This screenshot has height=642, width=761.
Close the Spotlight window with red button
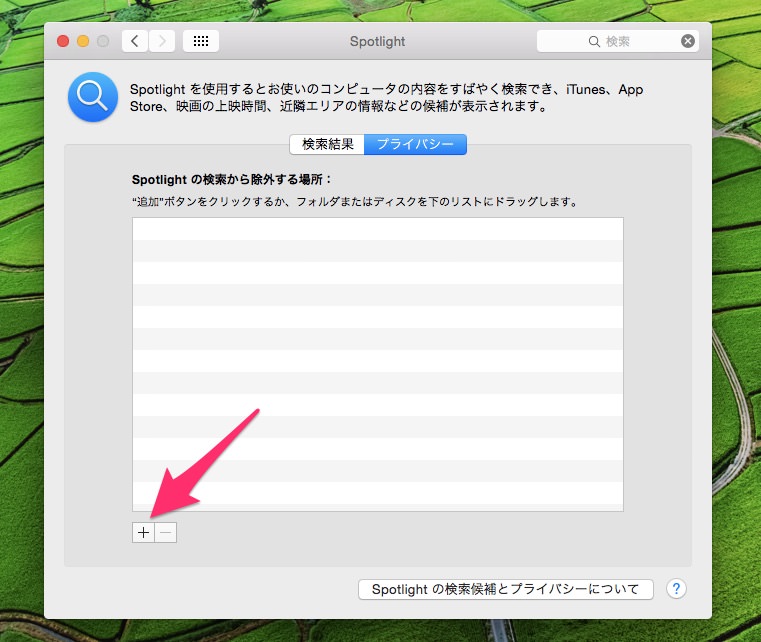click(63, 41)
